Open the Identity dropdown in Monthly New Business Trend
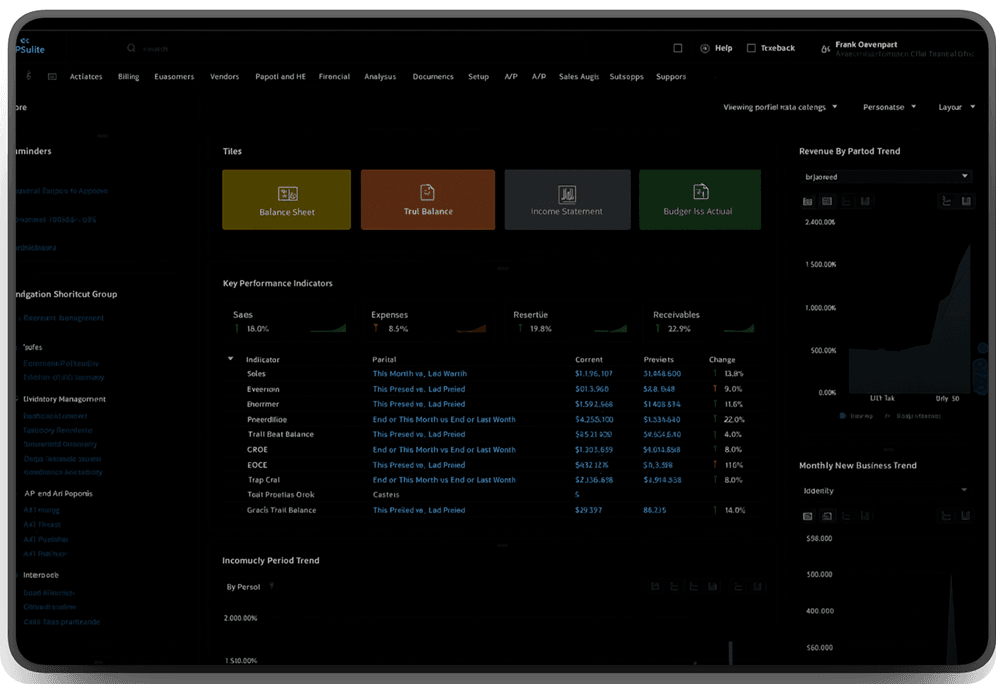 (x=884, y=490)
